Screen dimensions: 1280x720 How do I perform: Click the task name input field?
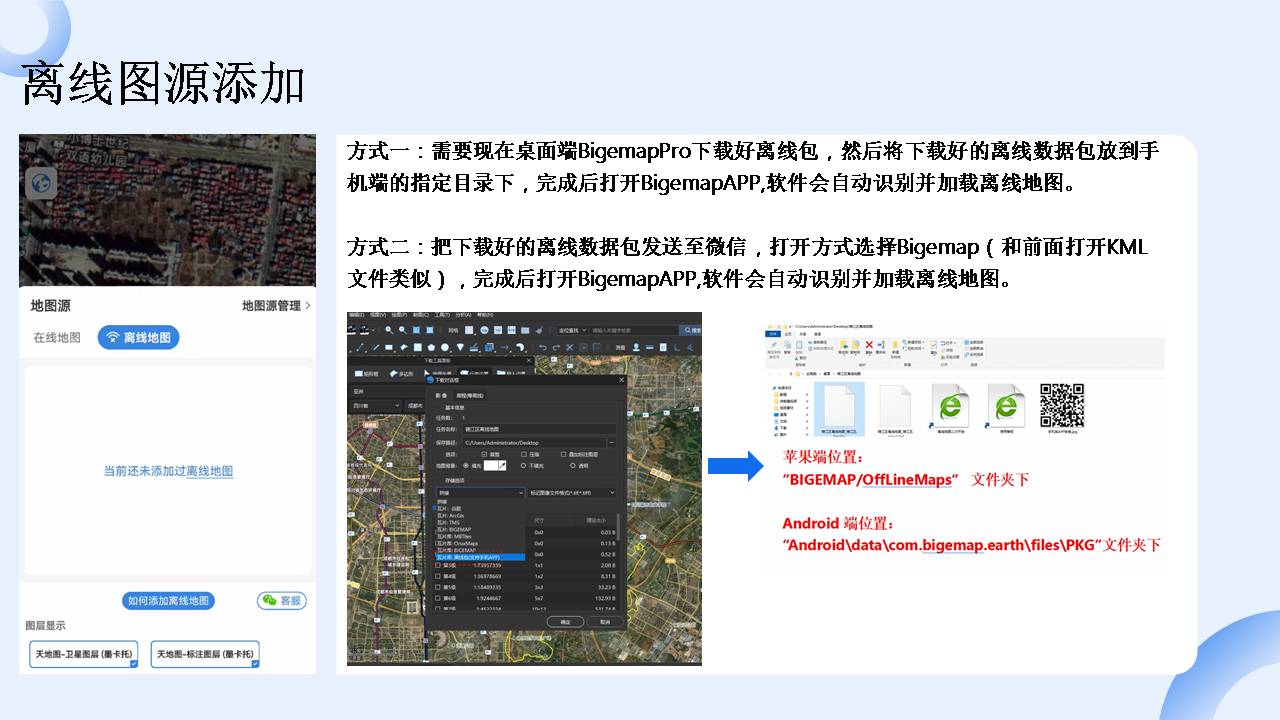[538, 429]
